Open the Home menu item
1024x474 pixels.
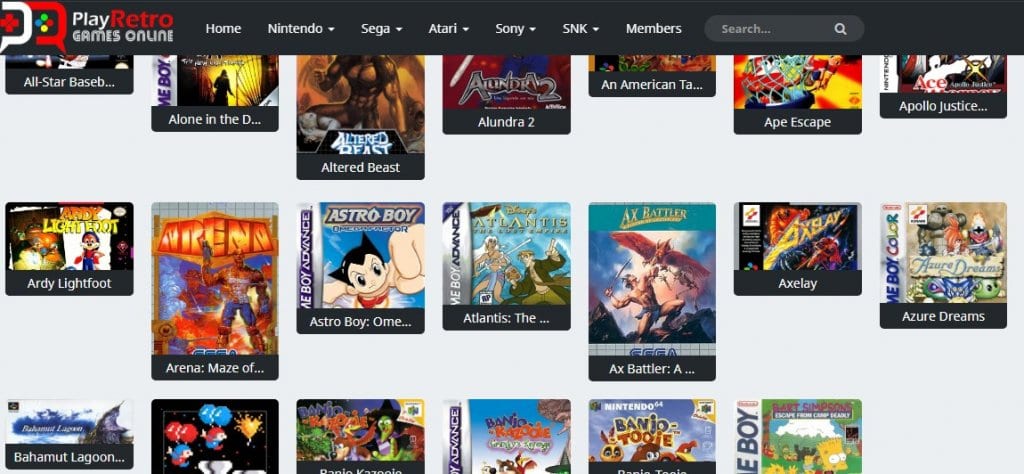point(223,29)
